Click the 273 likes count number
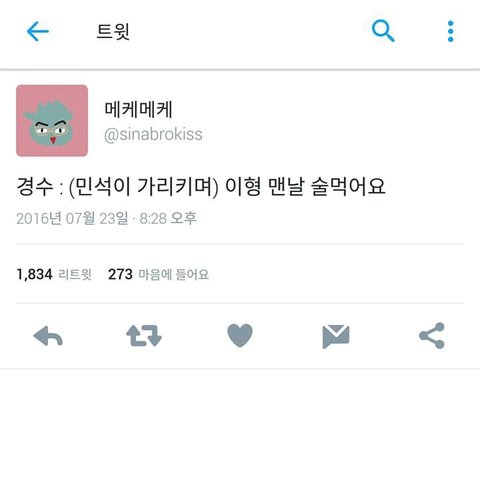This screenshot has width=480, height=480. tap(120, 274)
